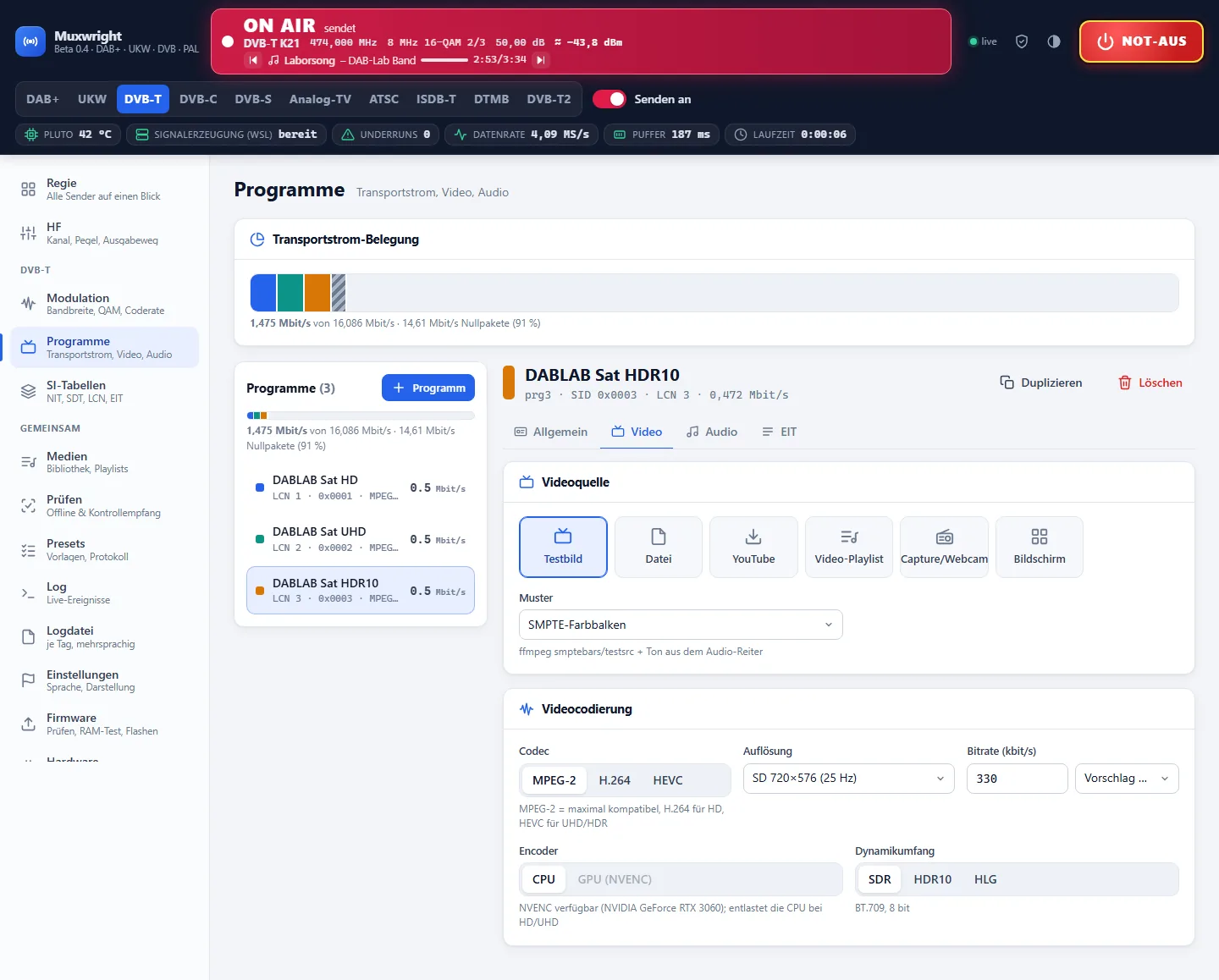
Task: Click ON AIR track progress bar
Action: (444, 60)
